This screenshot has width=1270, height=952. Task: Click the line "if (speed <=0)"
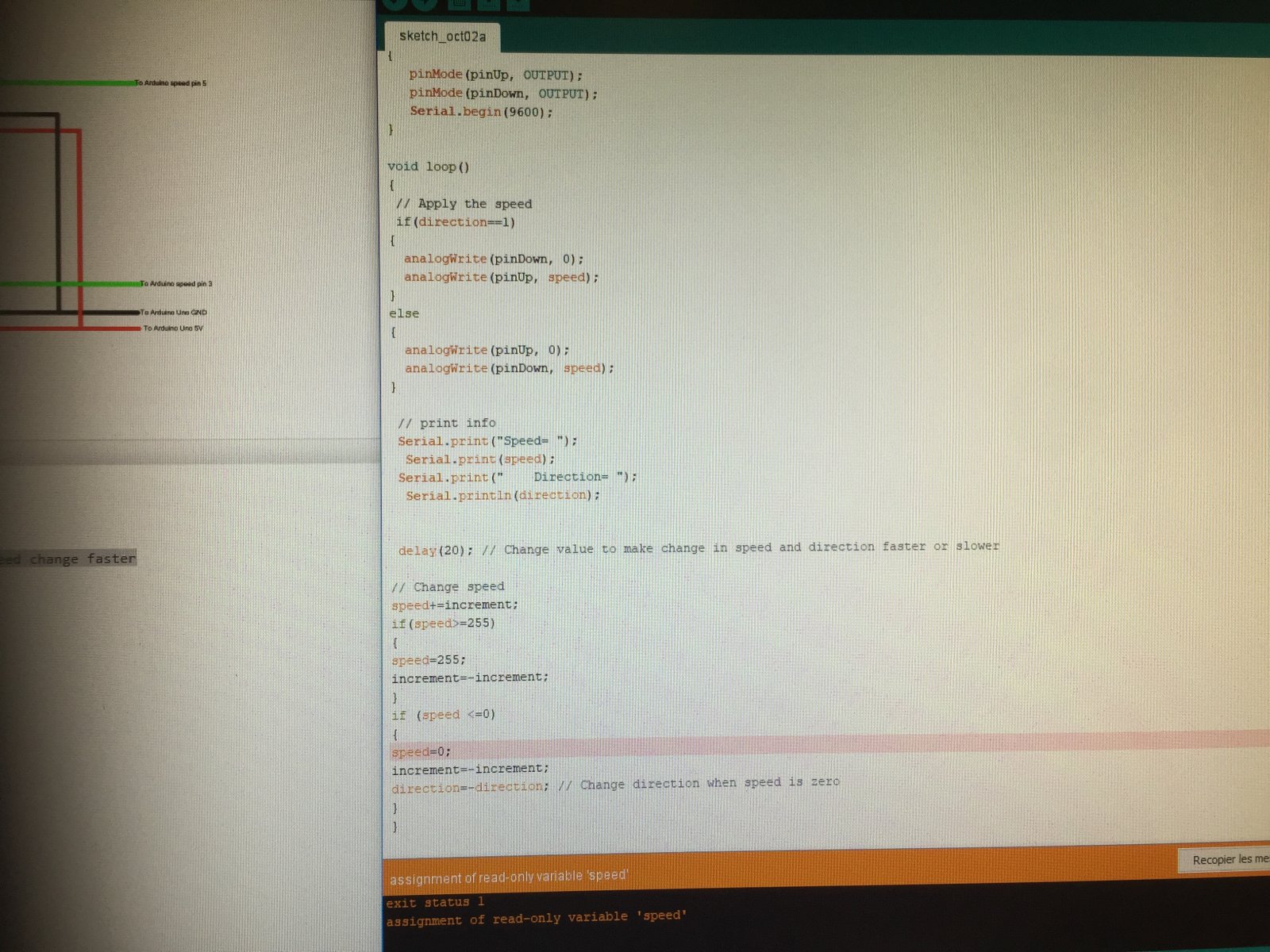(444, 715)
